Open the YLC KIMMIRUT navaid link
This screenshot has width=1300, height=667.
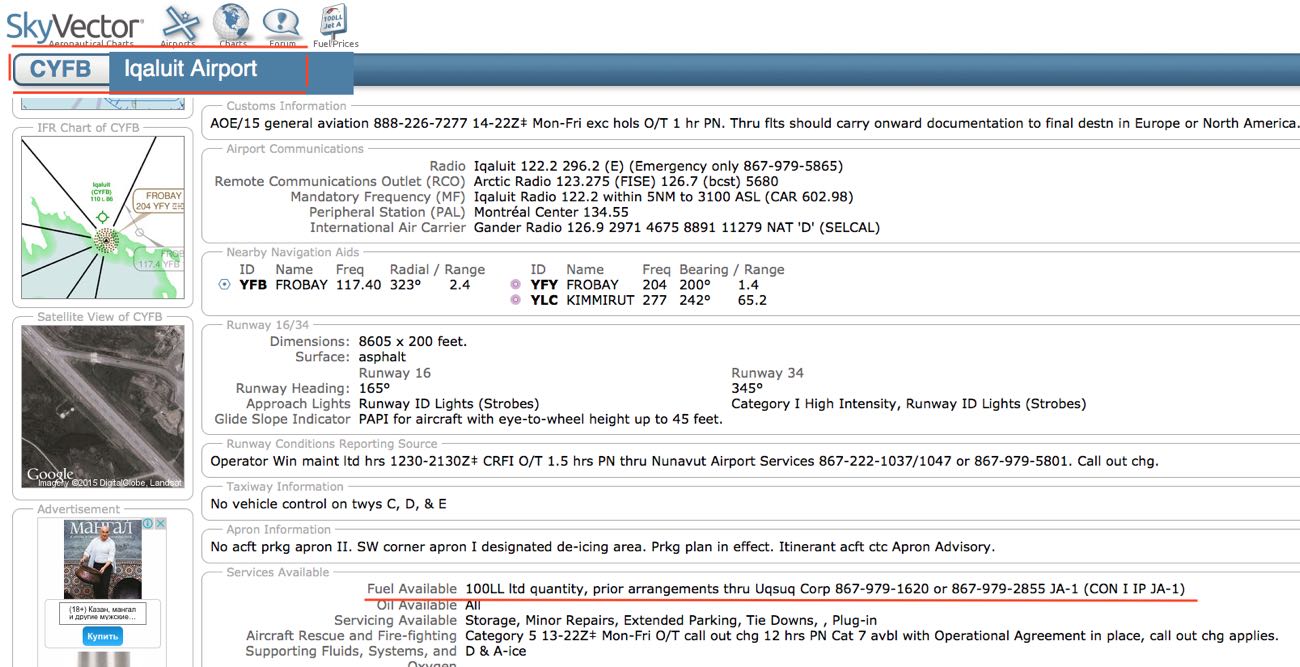[544, 300]
